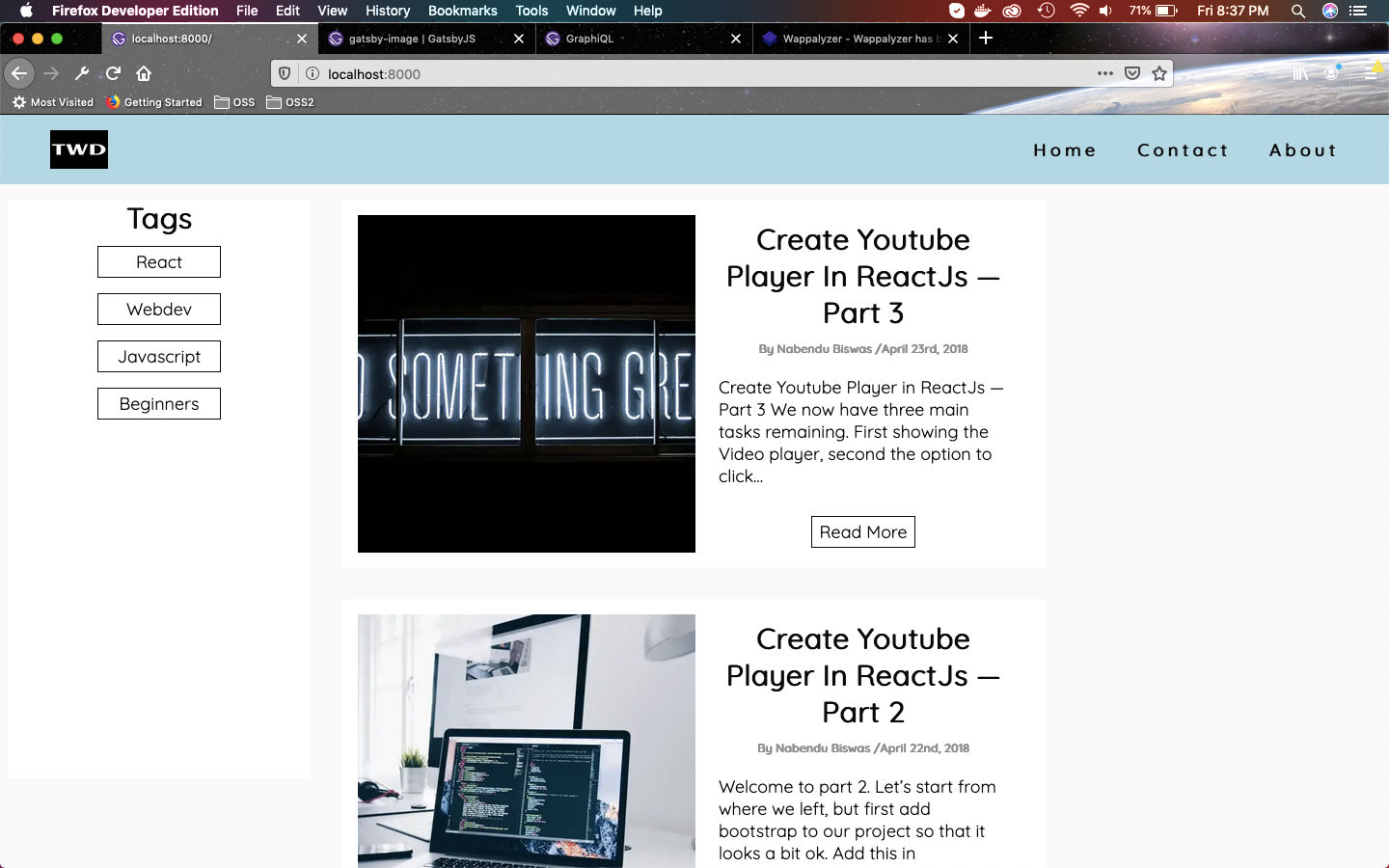Viewport: 1389px width, 868px height.
Task: Select the Javascript tag button
Action: point(159,357)
